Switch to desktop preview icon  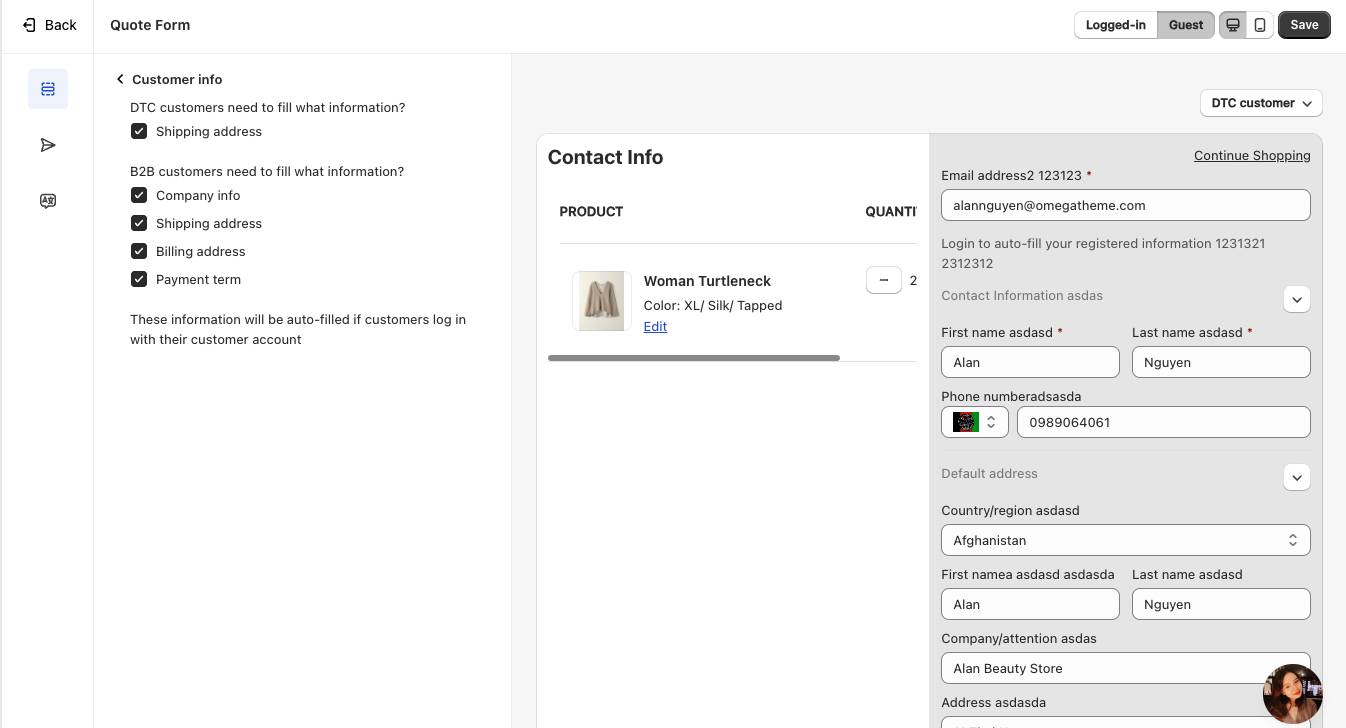[x=1233, y=25]
